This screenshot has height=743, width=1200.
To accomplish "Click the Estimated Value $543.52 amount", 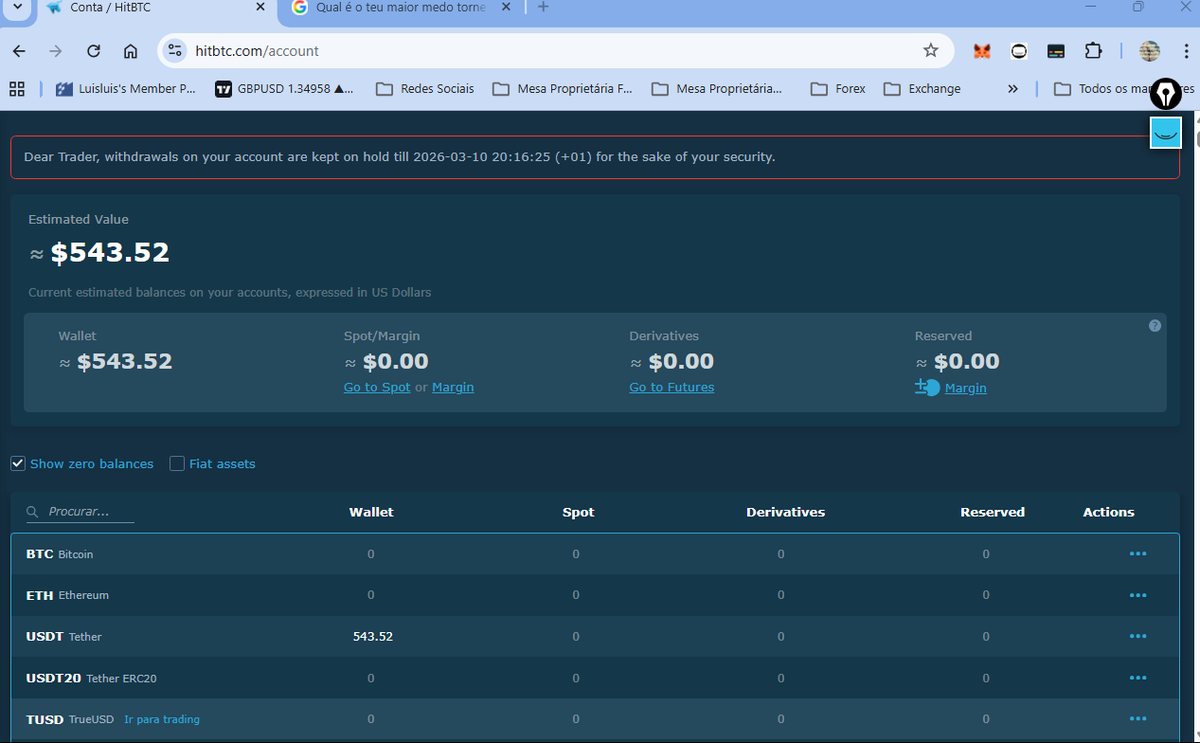I will [x=110, y=253].
